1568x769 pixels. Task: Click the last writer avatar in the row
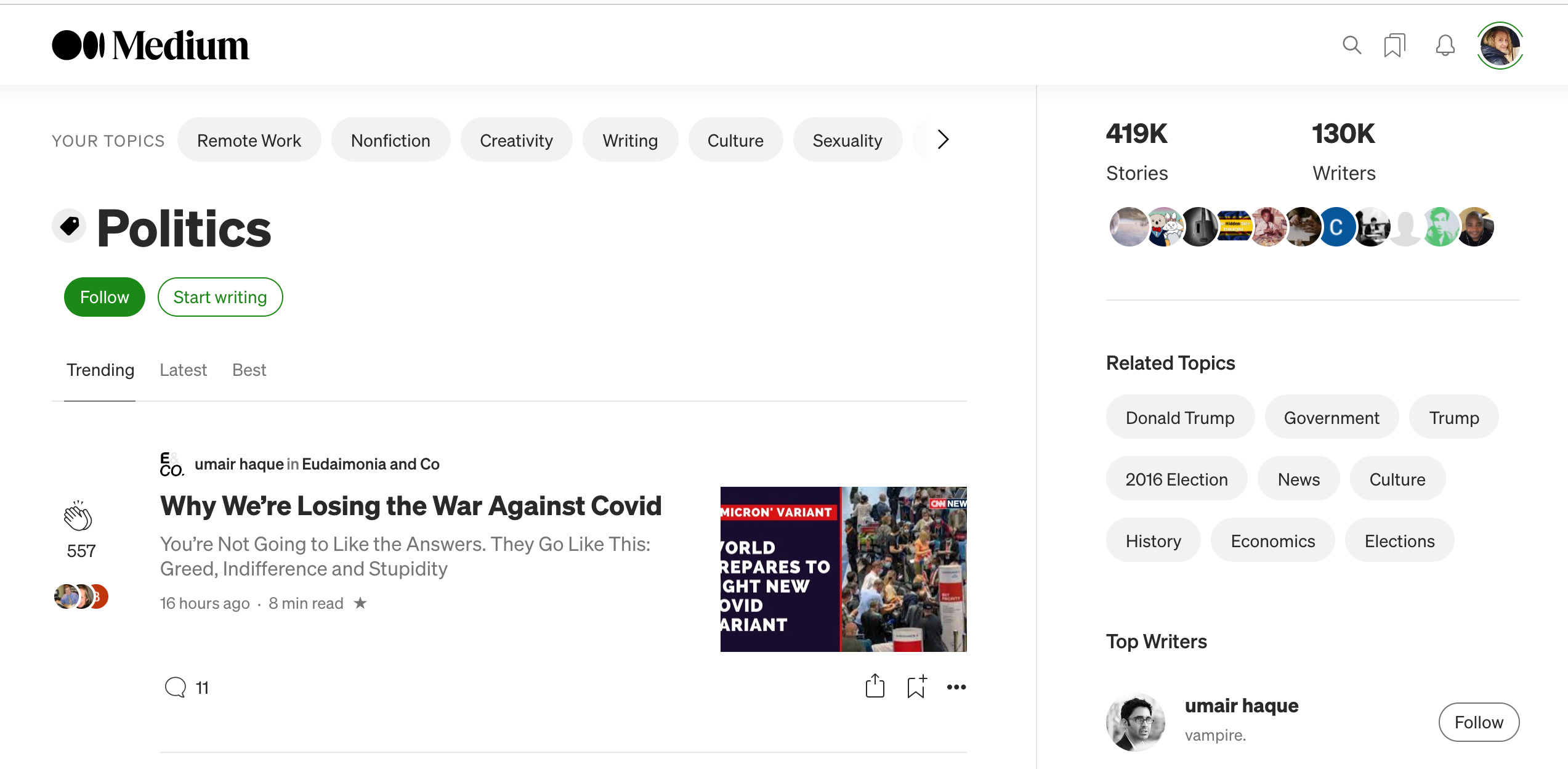point(1476,227)
